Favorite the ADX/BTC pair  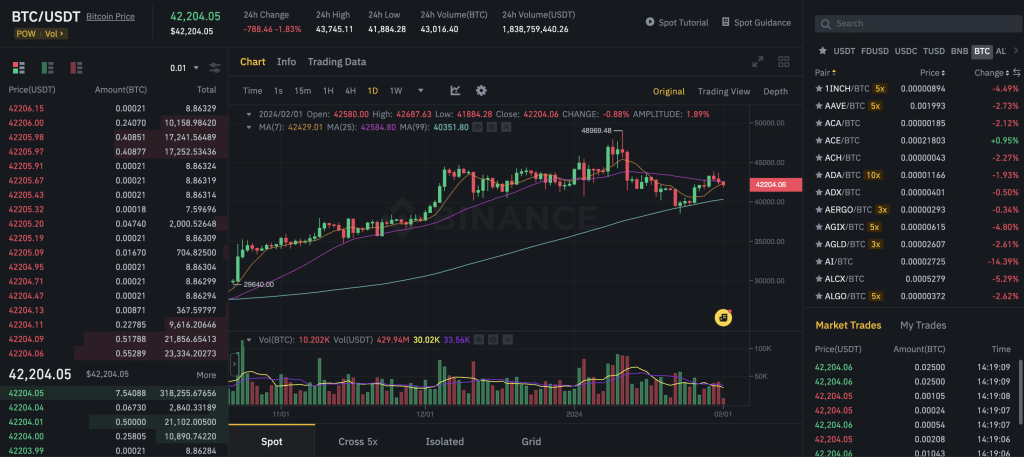coord(819,192)
